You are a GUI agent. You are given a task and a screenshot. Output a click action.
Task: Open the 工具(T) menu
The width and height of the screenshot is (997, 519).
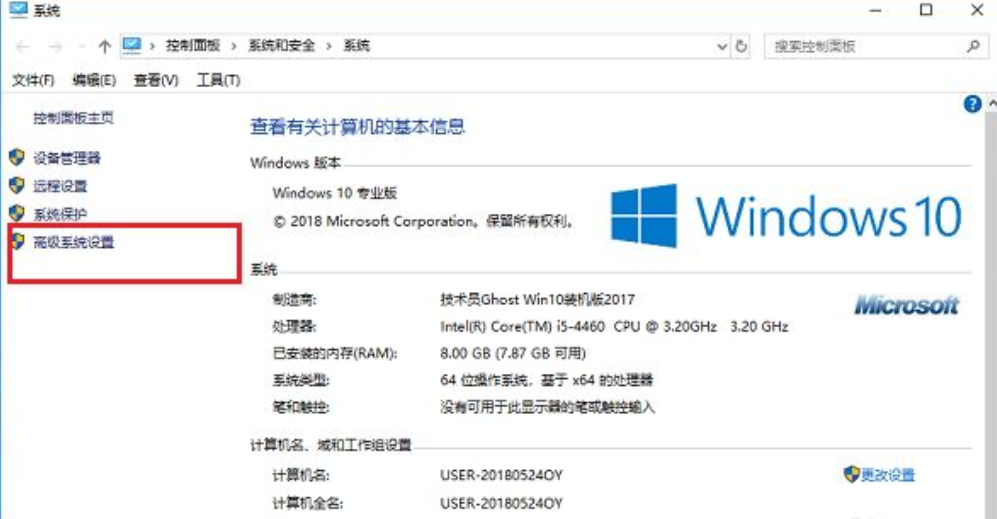pyautogui.click(x=218, y=80)
